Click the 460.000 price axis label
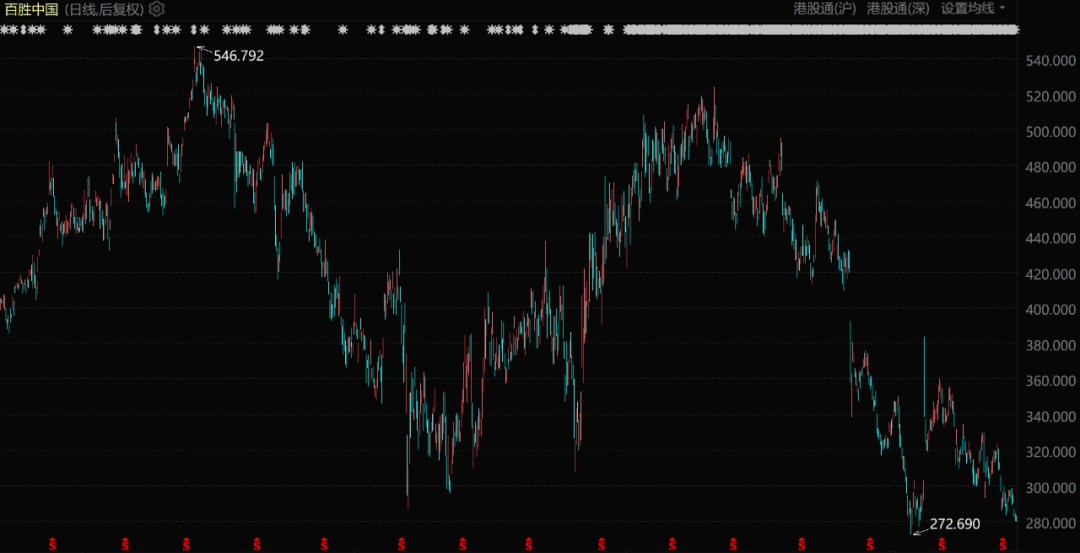The height and width of the screenshot is (553, 1080). (x=1051, y=203)
